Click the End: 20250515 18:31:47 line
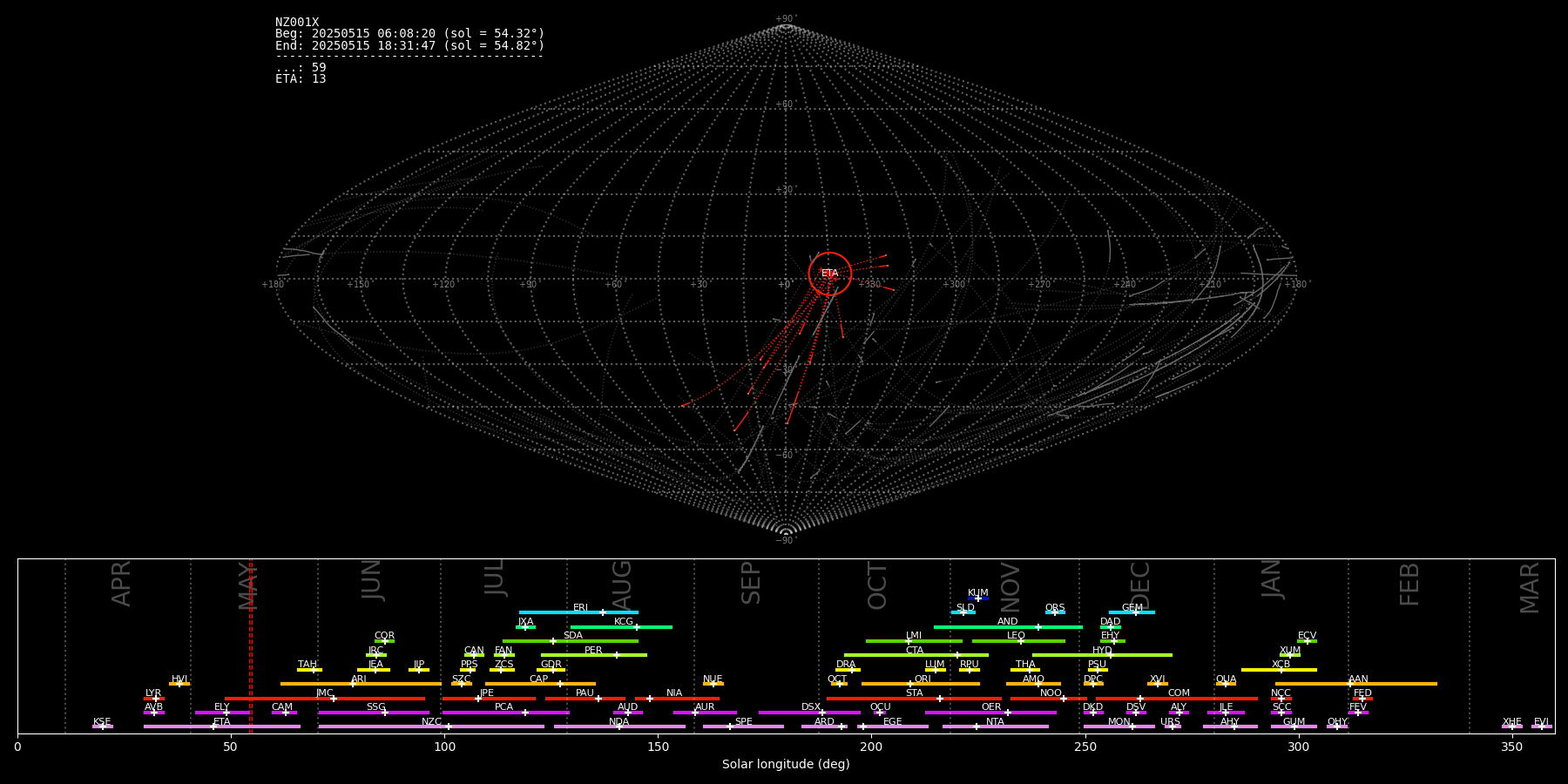This screenshot has height=784, width=1568. (x=409, y=45)
